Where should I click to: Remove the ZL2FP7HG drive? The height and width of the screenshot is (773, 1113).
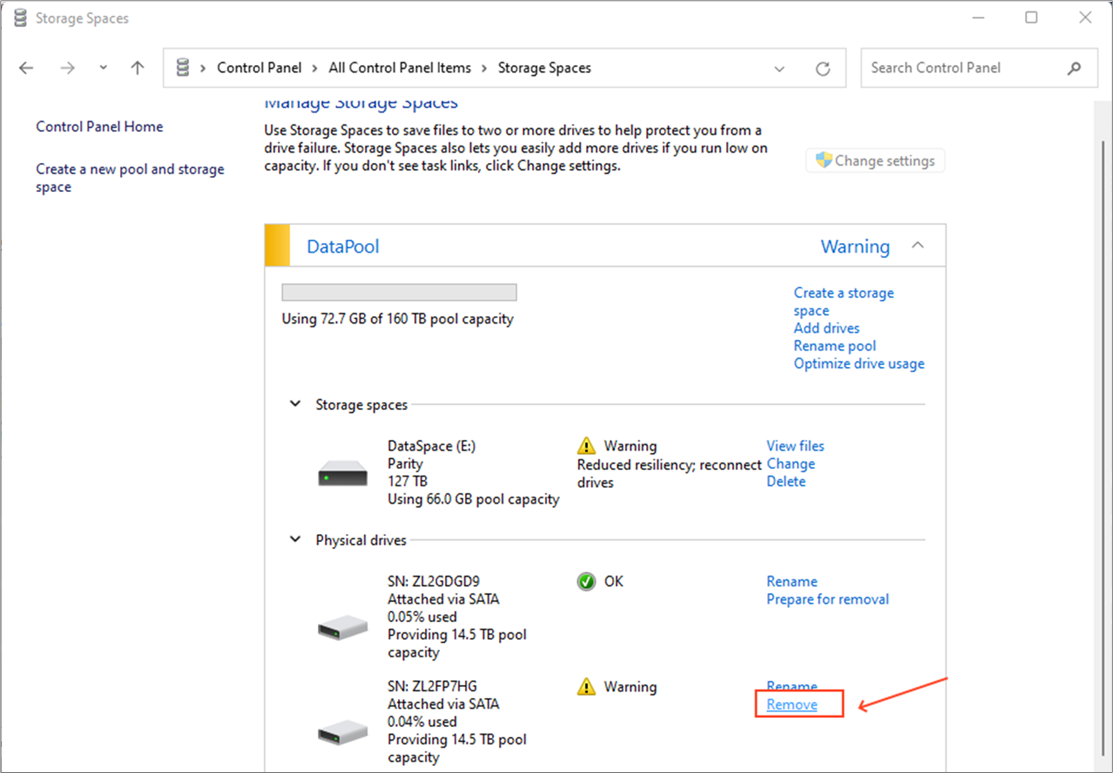[x=791, y=704]
